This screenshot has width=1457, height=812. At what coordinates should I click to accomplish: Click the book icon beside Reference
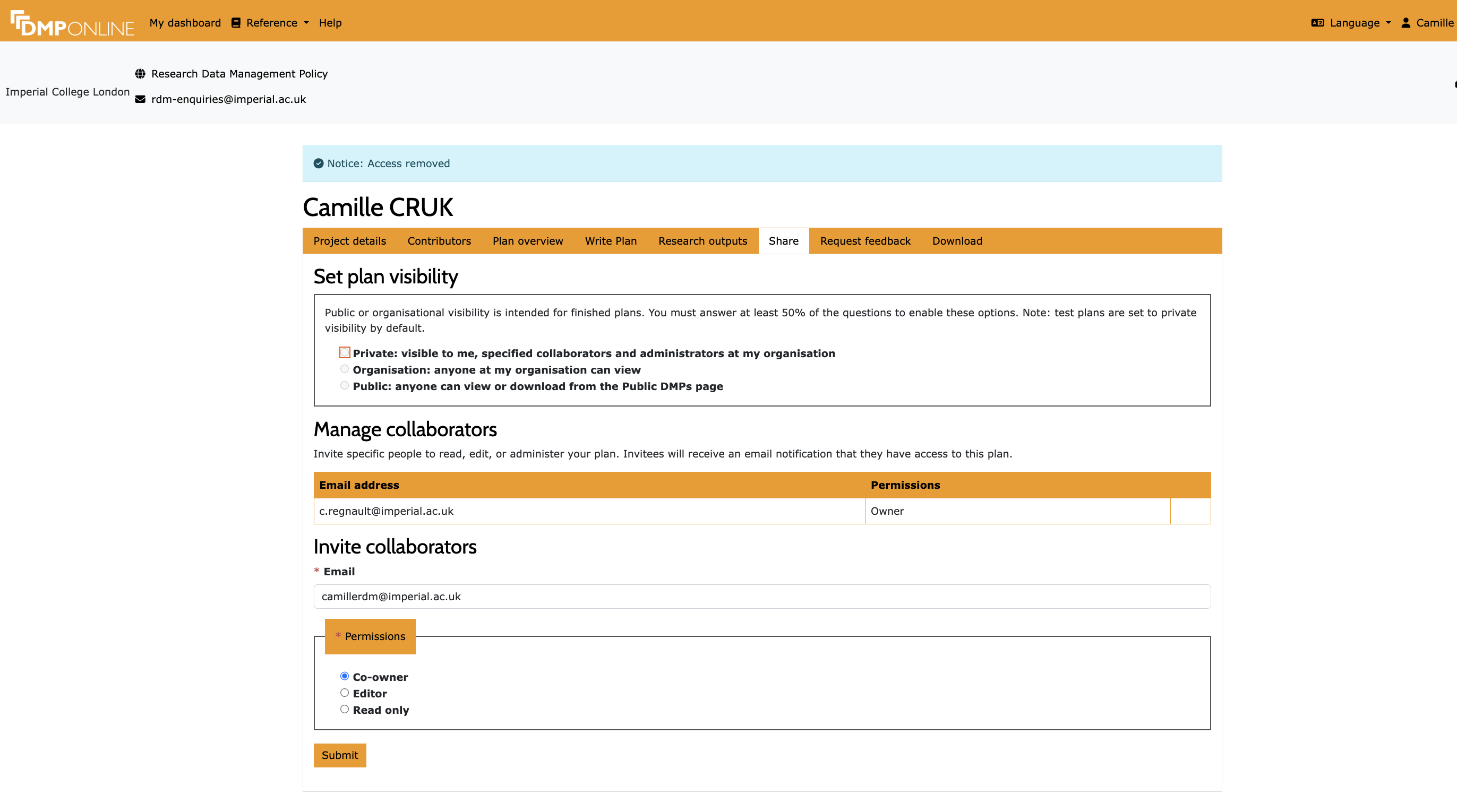tap(236, 23)
